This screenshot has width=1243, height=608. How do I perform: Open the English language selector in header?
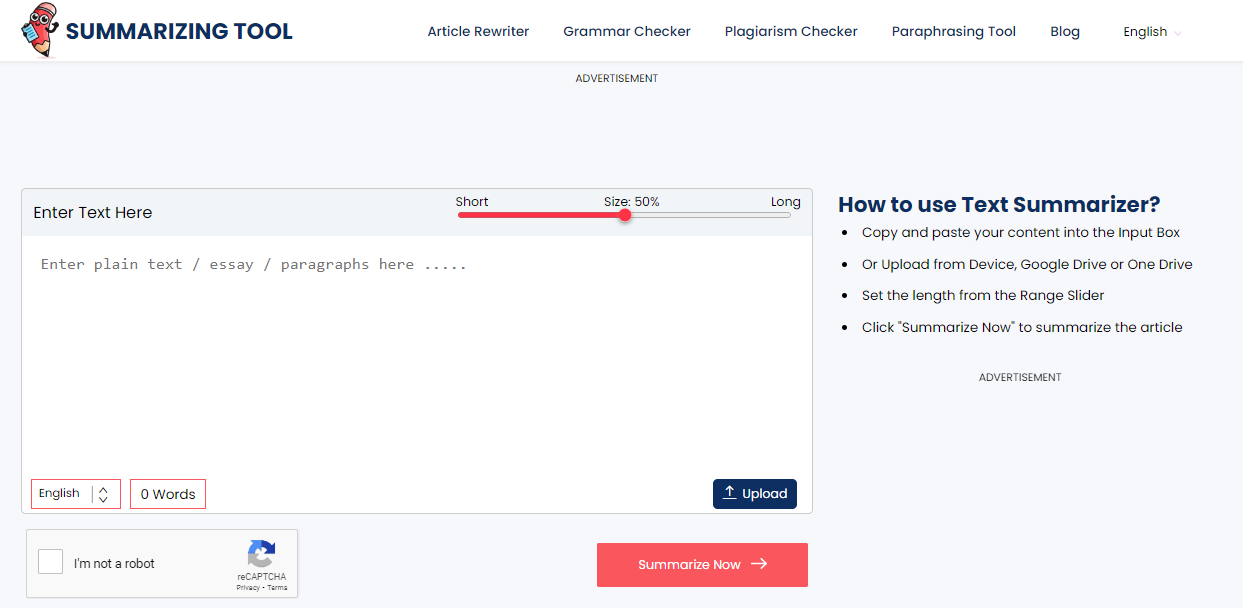coord(1151,32)
